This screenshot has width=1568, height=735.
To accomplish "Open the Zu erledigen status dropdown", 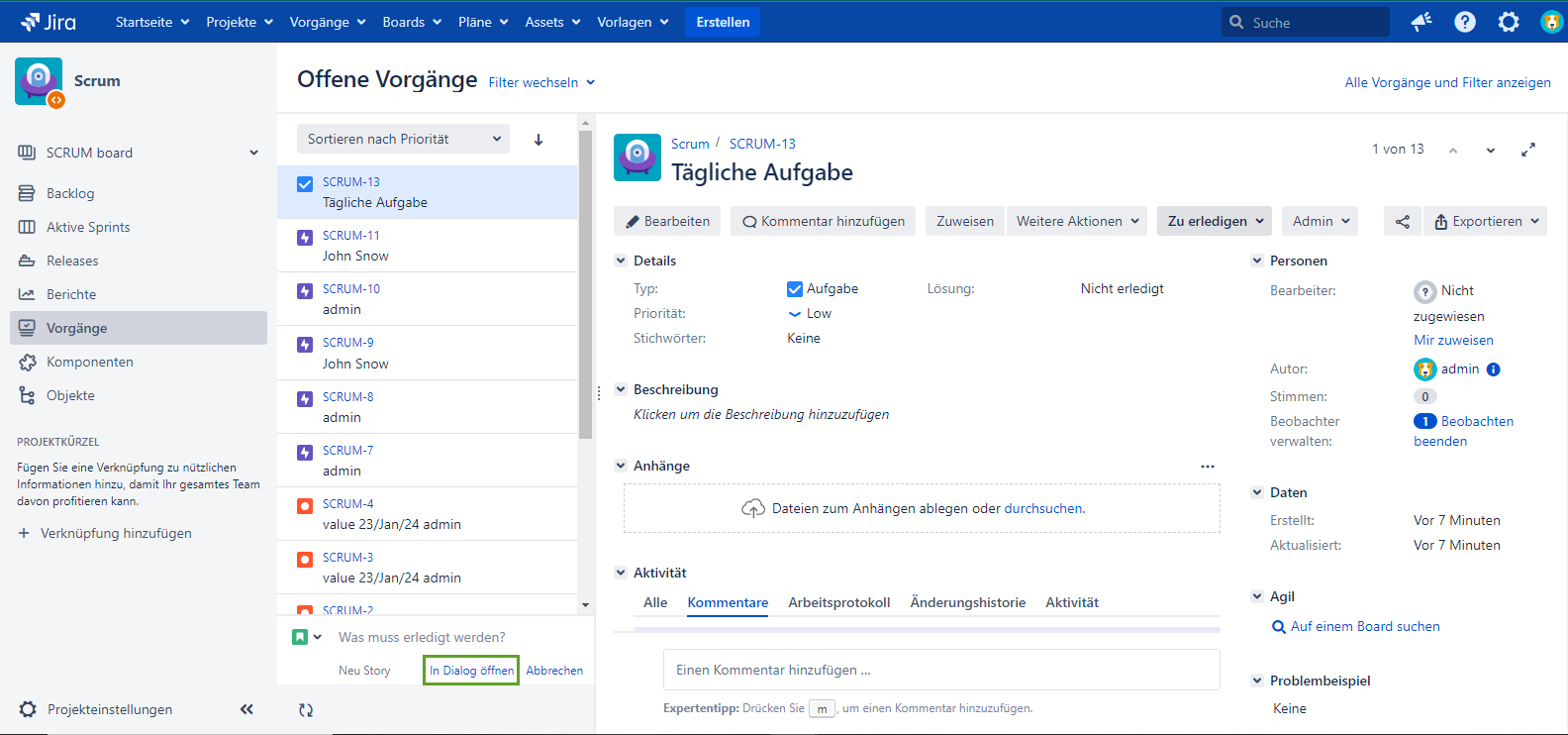I will [1215, 221].
